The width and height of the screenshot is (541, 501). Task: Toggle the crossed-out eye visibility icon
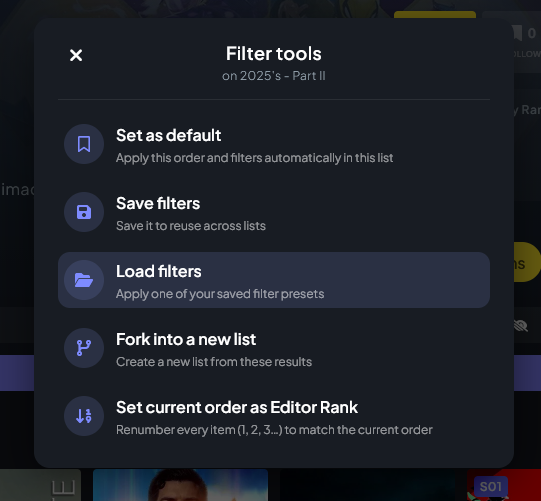521,325
